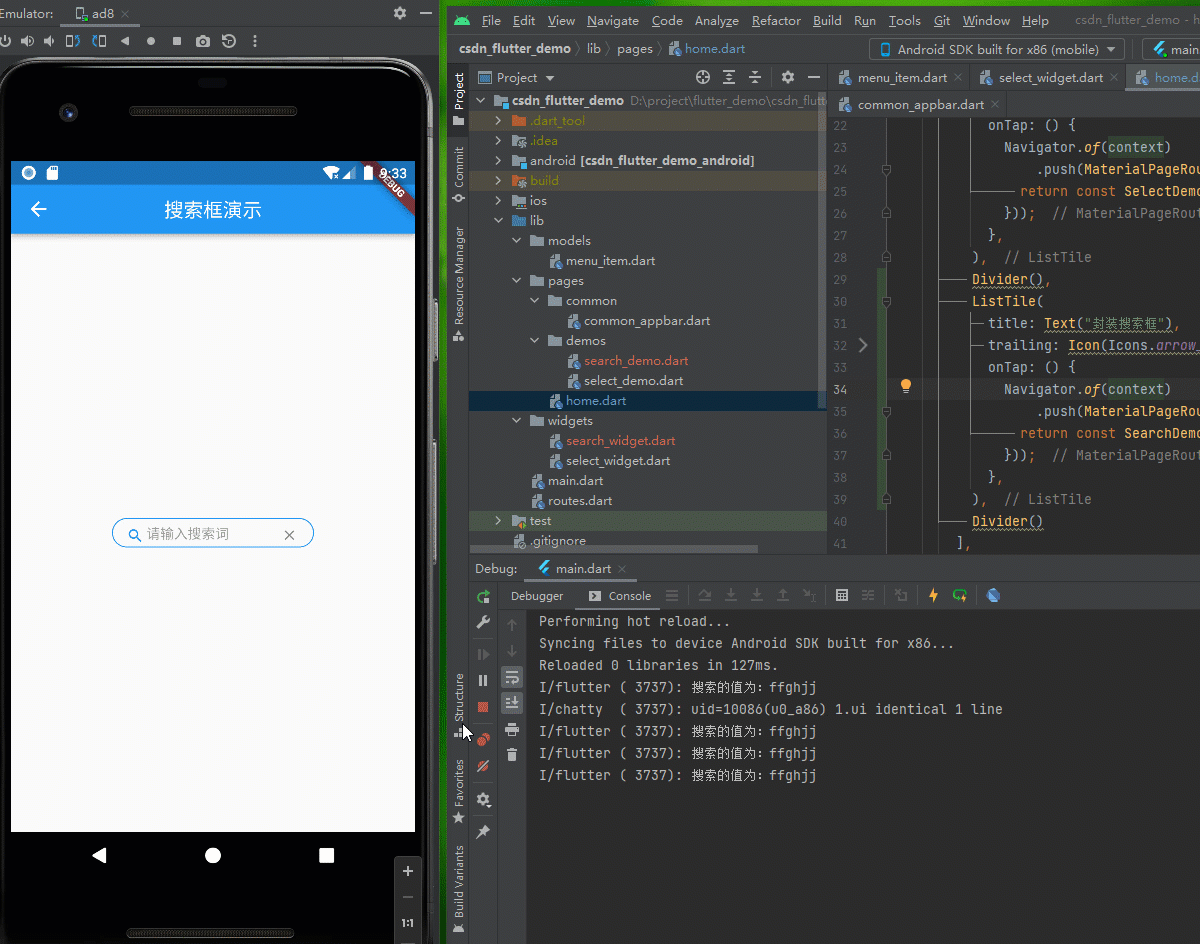Trigger Flutter Hot Restart icon
The width and height of the screenshot is (1200, 944).
pyautogui.click(x=960, y=595)
